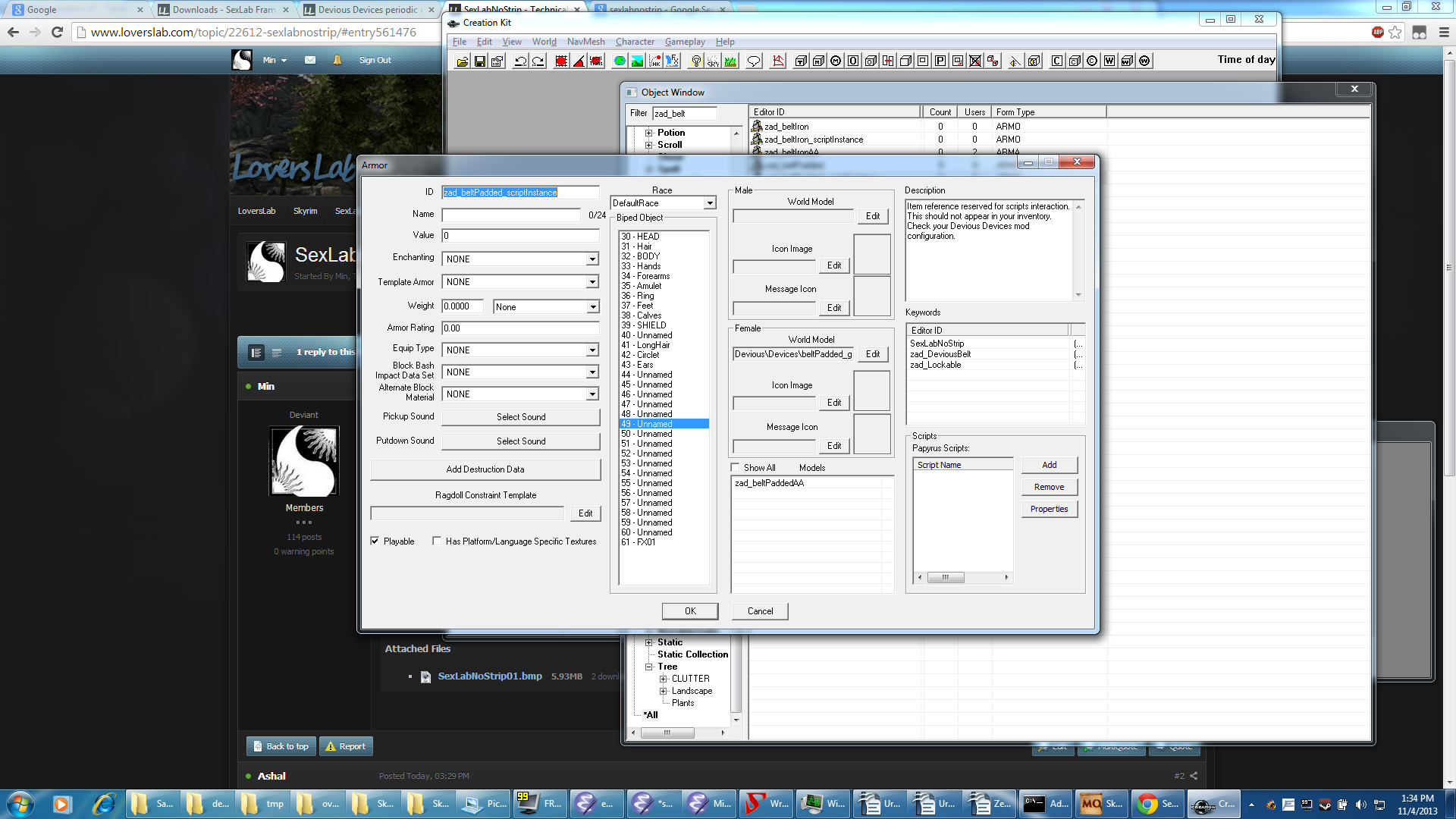Expand the Static tree node

649,642
